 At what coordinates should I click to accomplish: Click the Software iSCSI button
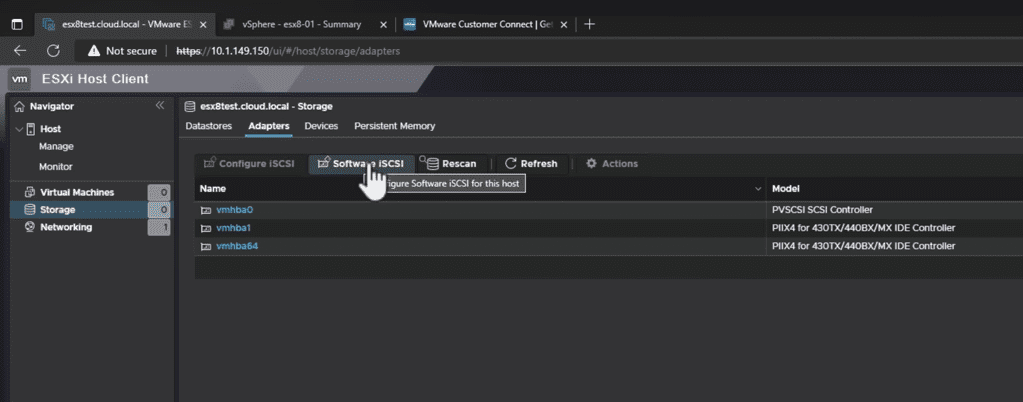tap(361, 164)
